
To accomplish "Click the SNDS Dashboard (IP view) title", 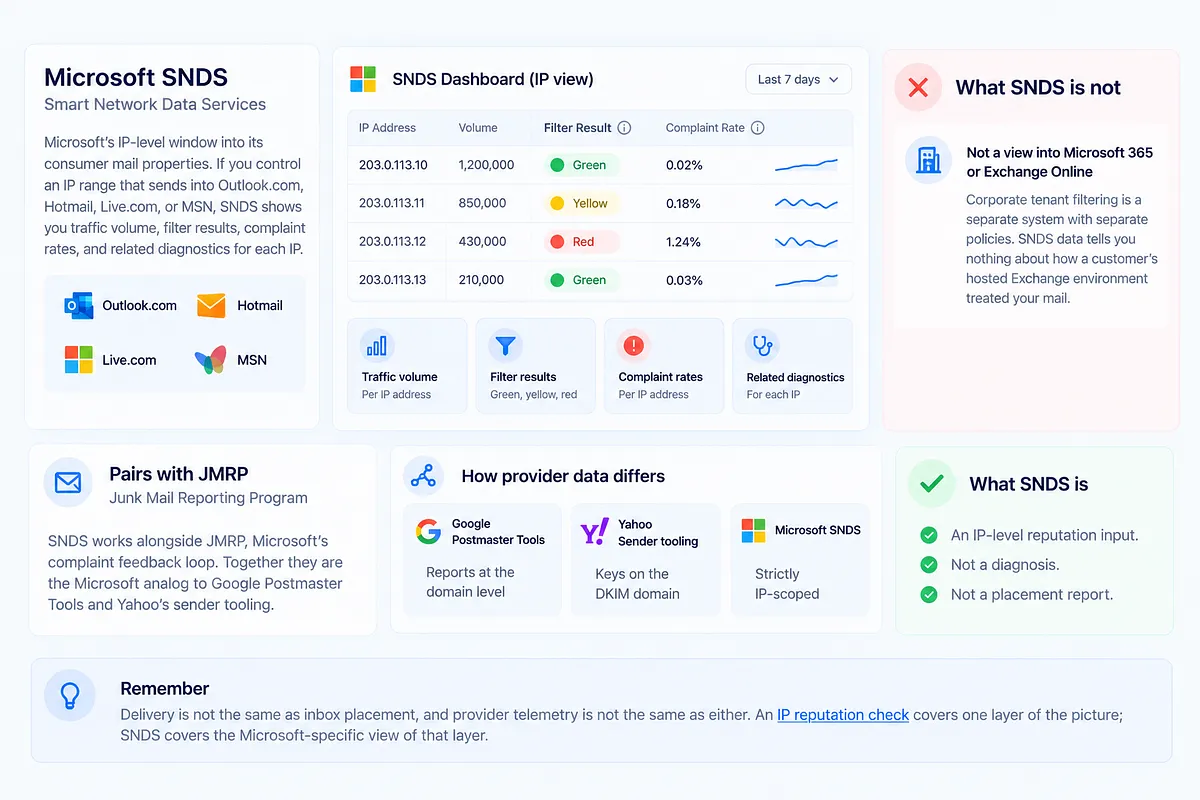I will pyautogui.click(x=493, y=79).
